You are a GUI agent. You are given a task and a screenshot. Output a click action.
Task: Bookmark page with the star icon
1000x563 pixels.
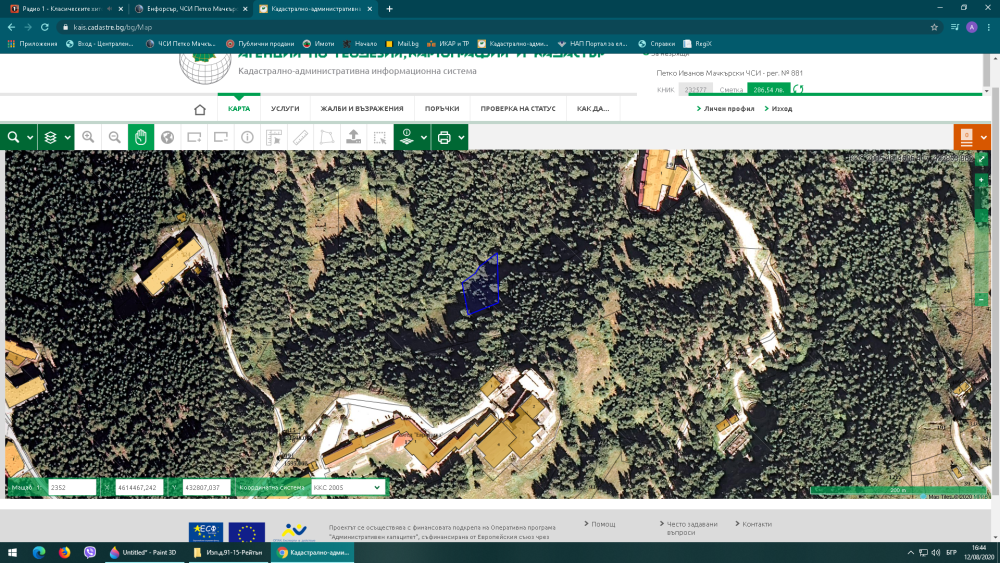point(934,27)
